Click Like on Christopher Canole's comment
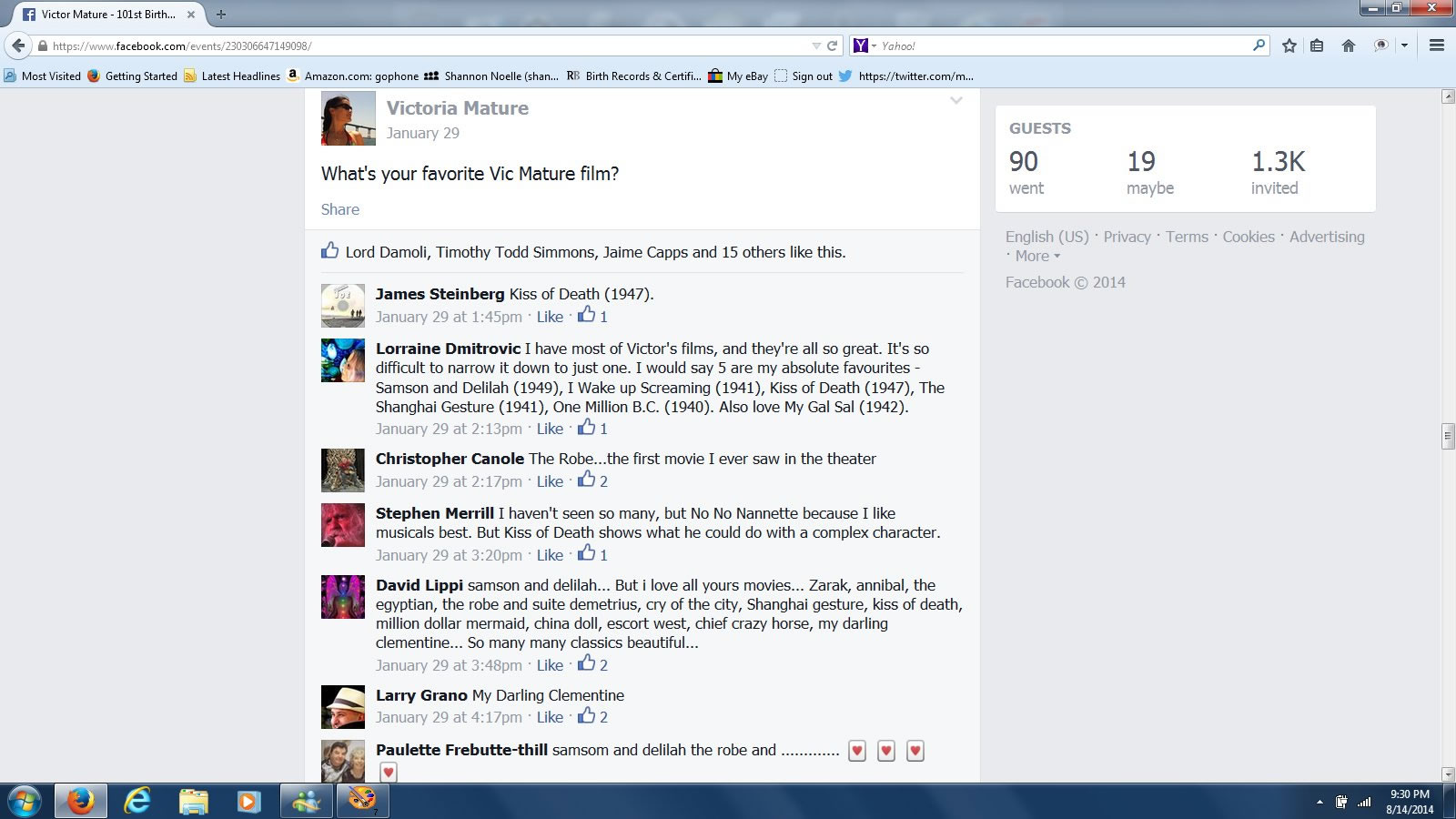1456x819 pixels. (550, 481)
